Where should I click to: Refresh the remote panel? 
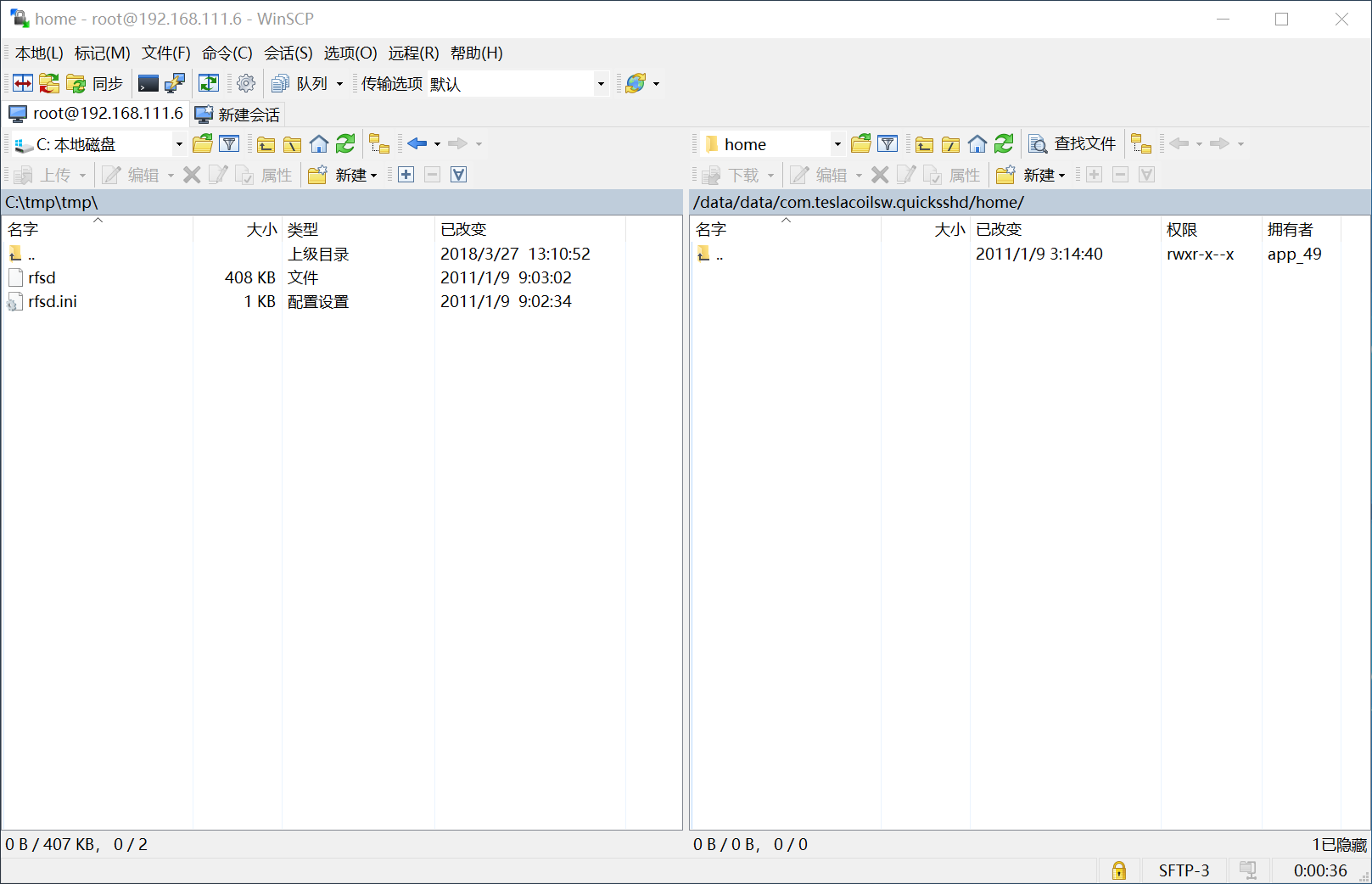click(x=1004, y=144)
